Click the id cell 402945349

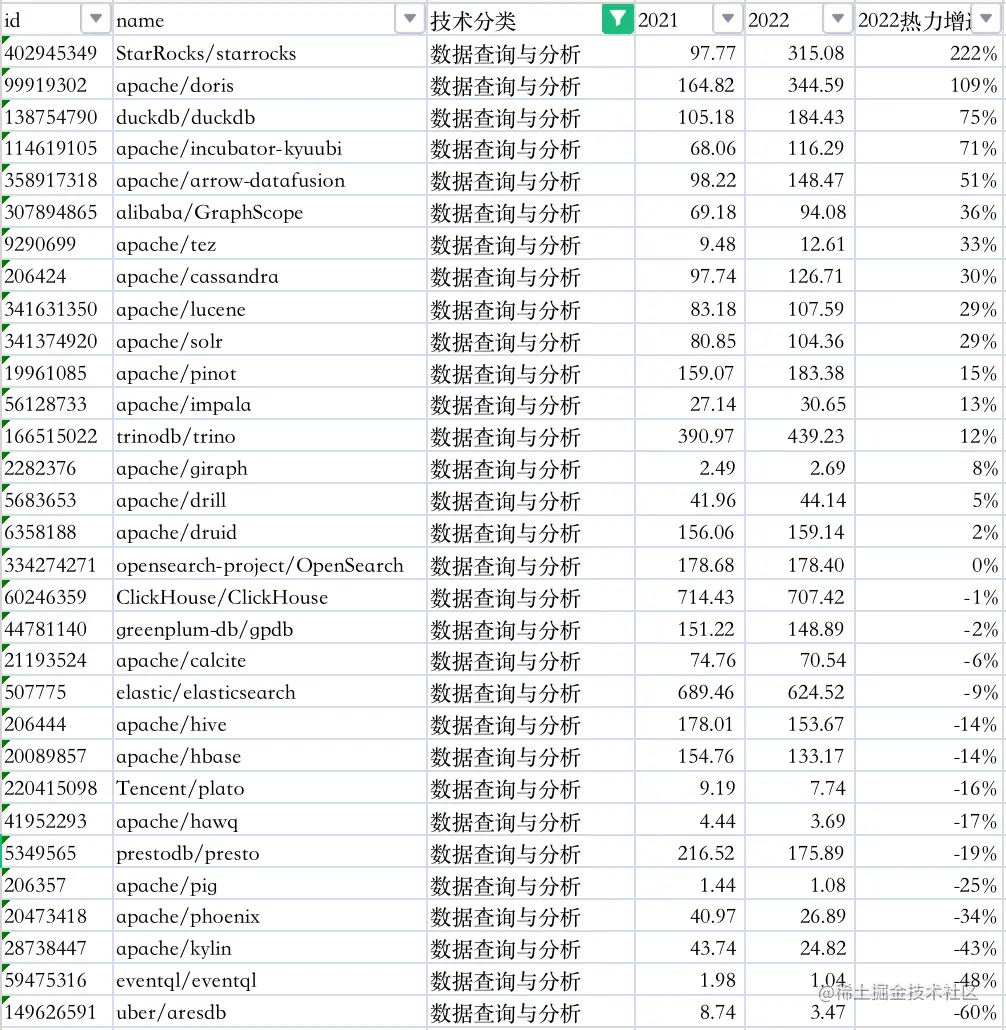[57, 53]
